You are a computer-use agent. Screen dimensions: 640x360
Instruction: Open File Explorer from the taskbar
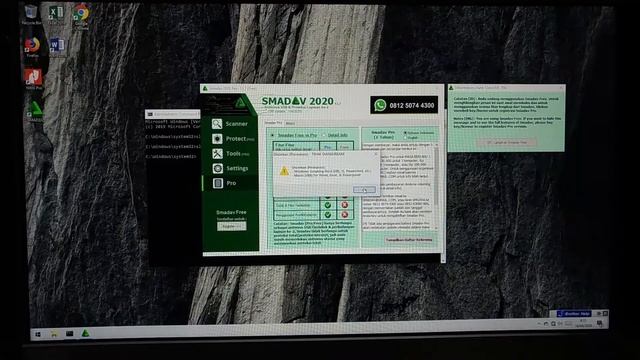point(54,334)
